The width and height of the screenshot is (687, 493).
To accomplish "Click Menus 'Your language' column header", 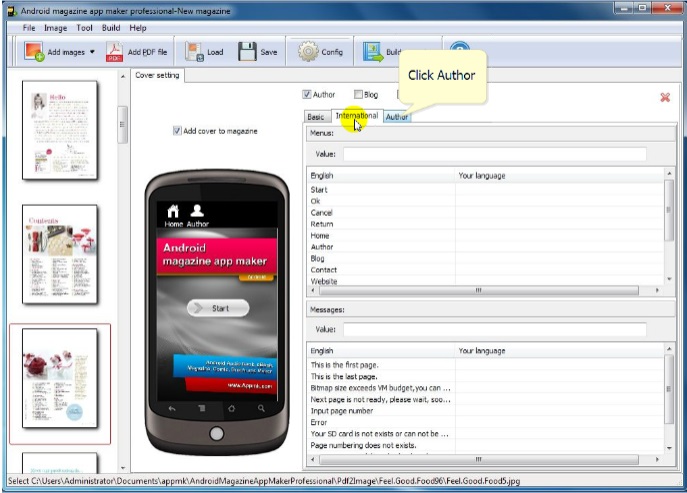I will click(x=560, y=175).
